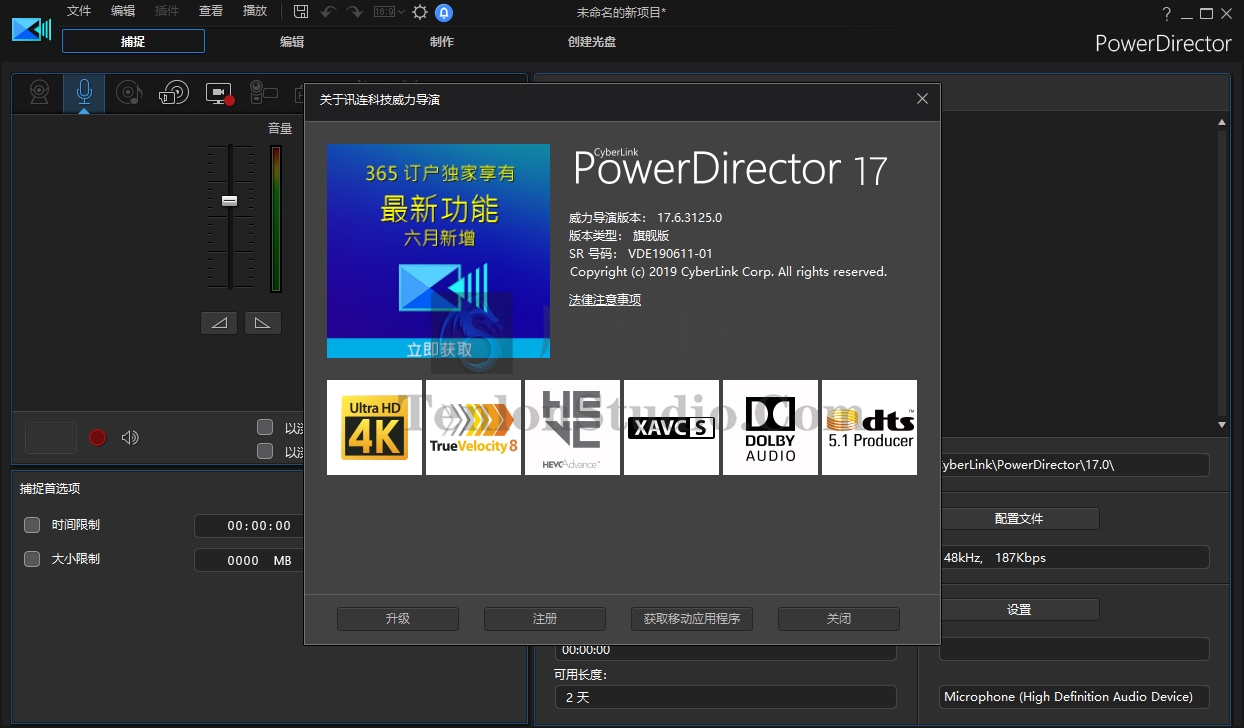Tick the upper checkbox beside record controls
The height and width of the screenshot is (728, 1244).
[265, 427]
